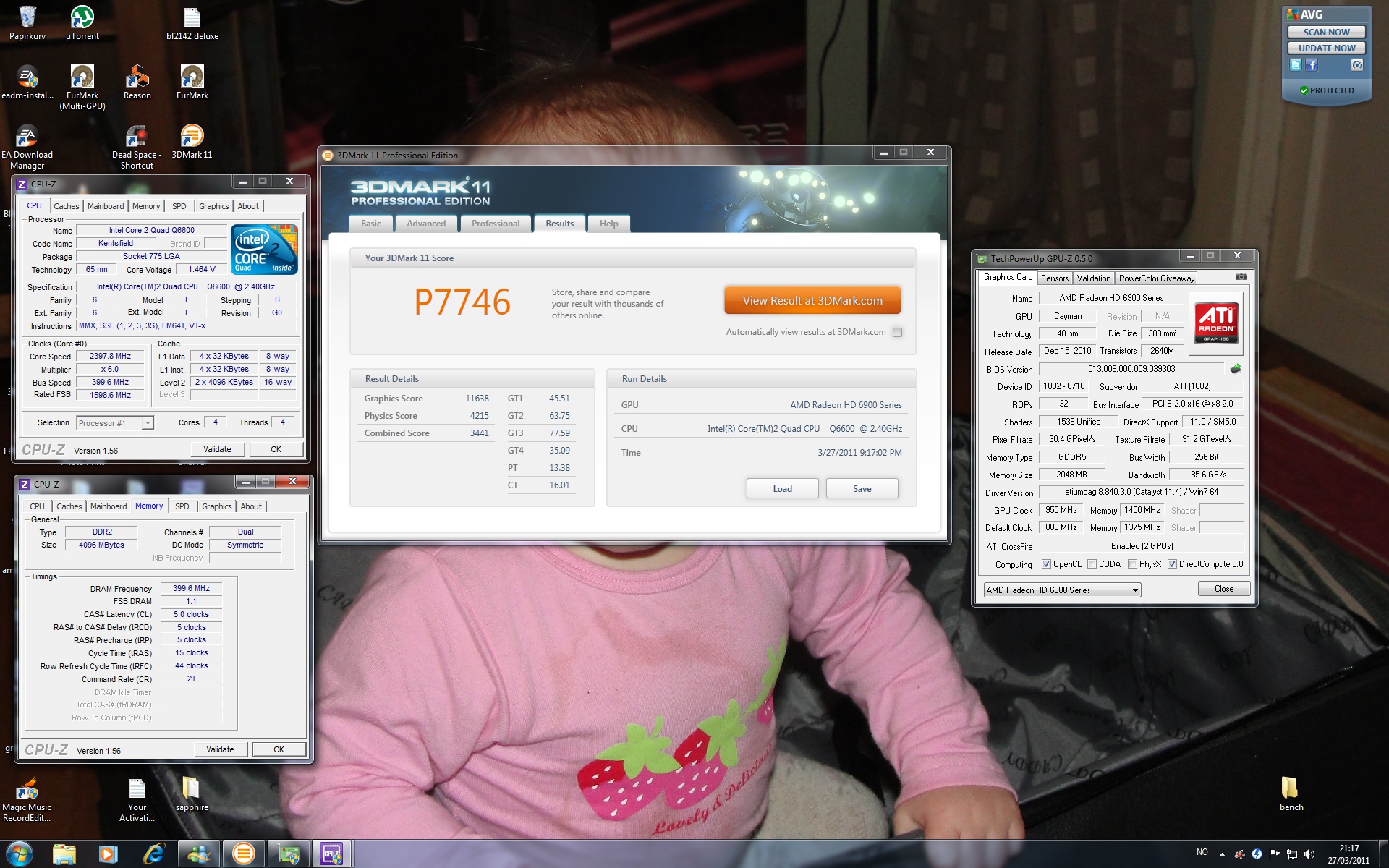1389x868 pixels.
Task: Click the P7746 score text
Action: (462, 302)
